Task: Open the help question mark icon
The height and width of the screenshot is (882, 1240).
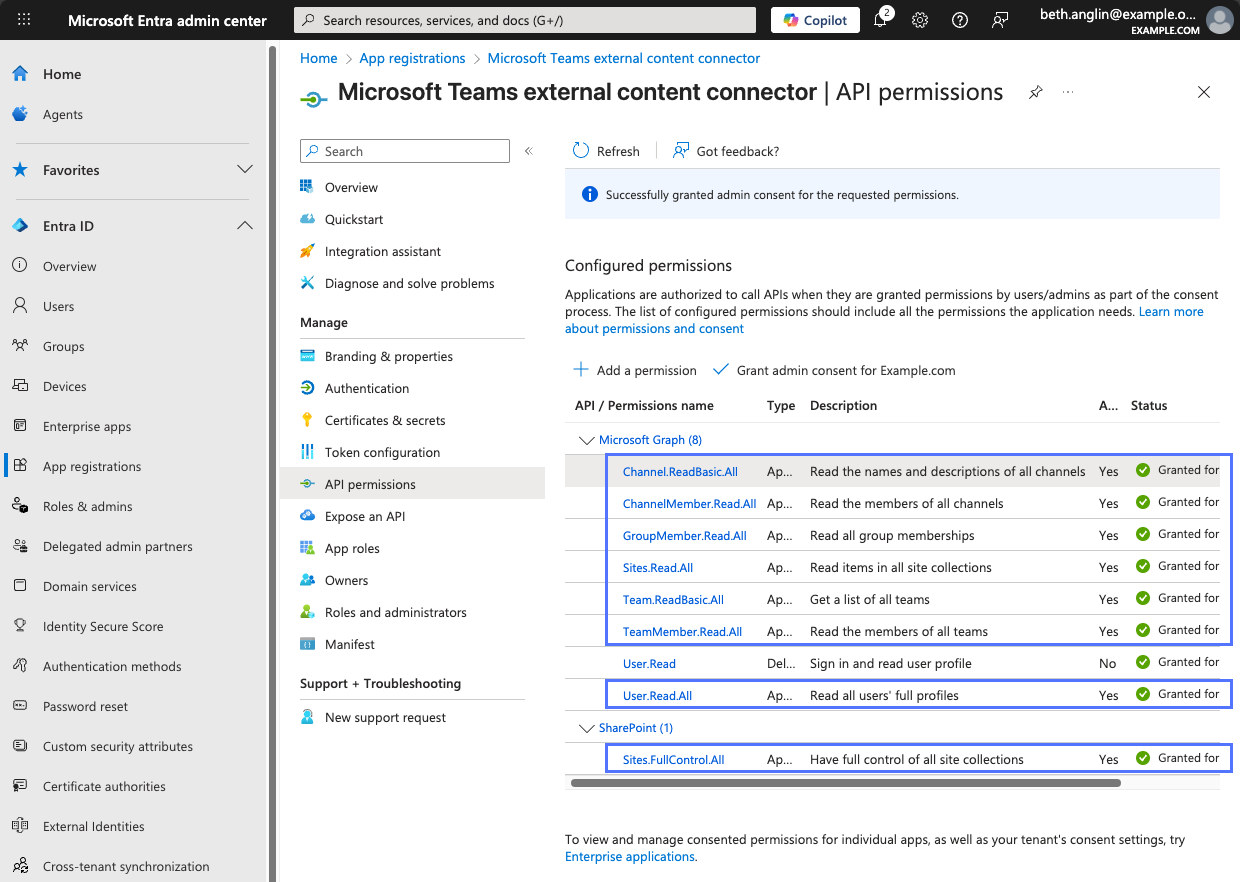Action: coord(960,20)
